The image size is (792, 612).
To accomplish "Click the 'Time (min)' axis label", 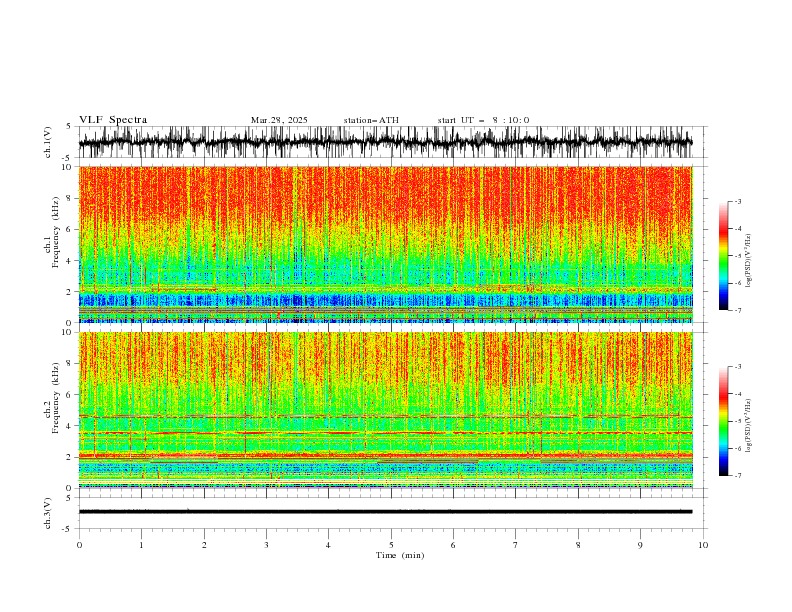I will coord(400,555).
